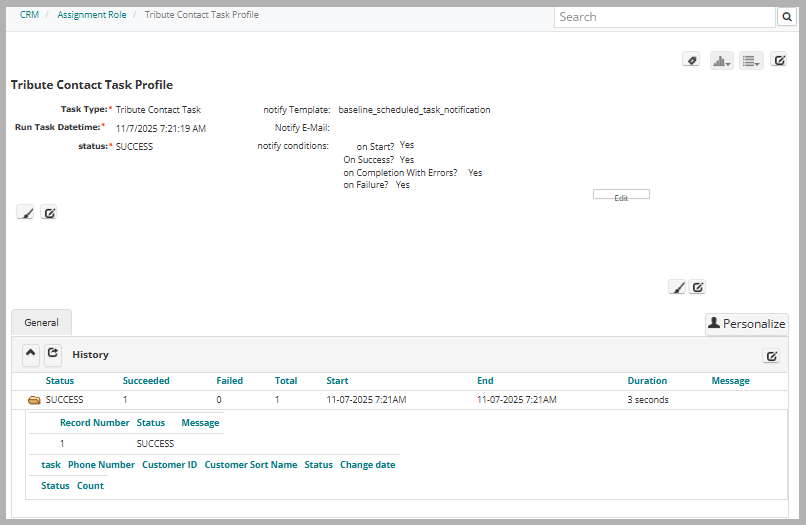Click the 3 seconds duration cell
The width and height of the screenshot is (806, 525).
[x=648, y=400]
